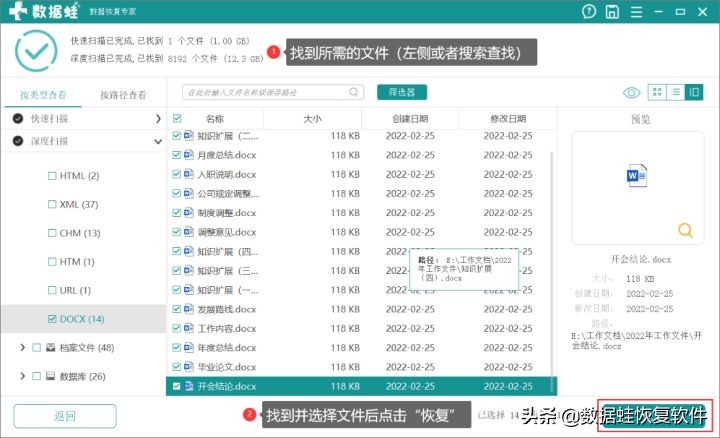Select the 发展路线.docx file name
This screenshot has width=720, height=438.
(227, 309)
